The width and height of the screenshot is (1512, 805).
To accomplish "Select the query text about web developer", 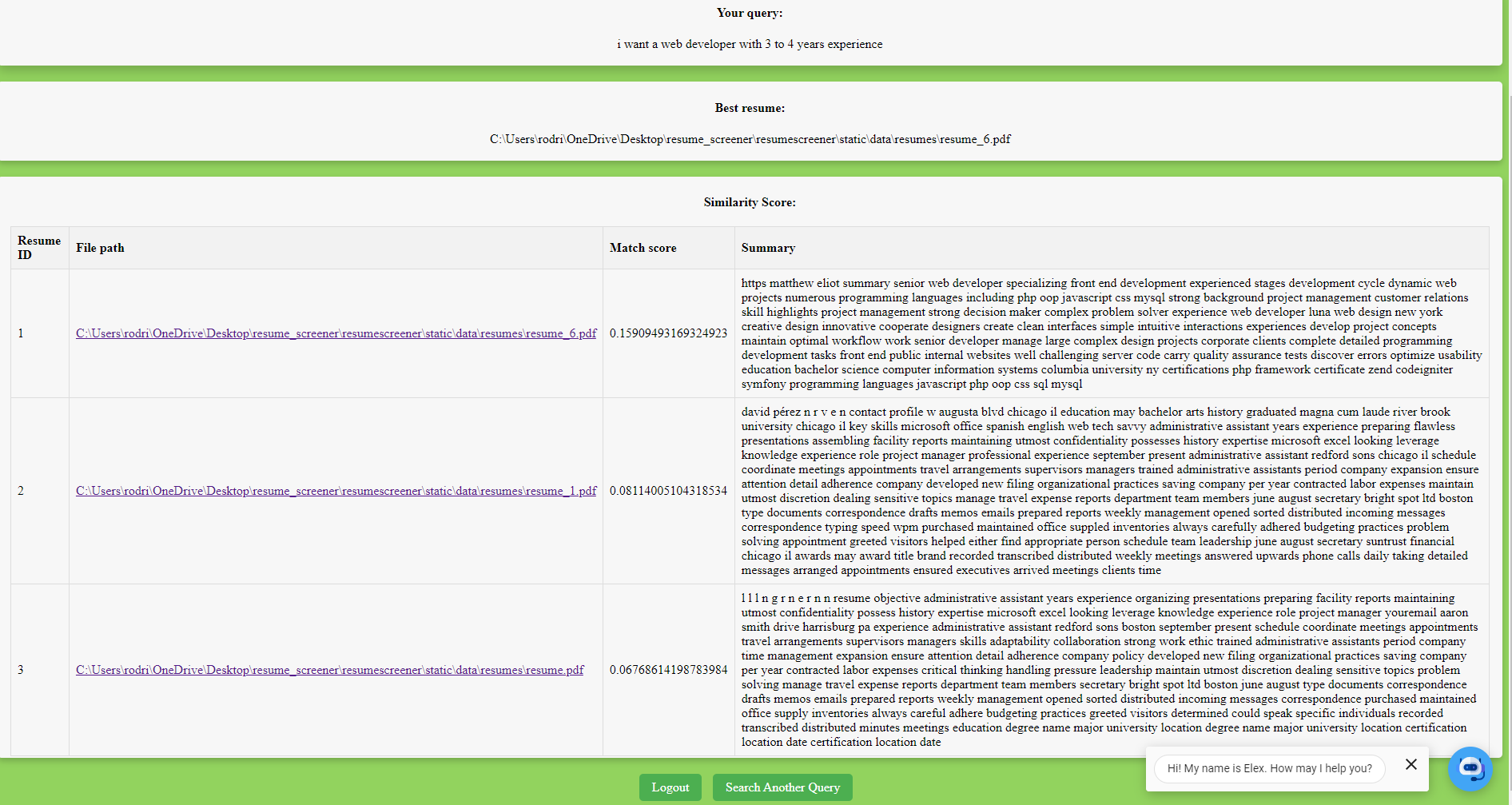I will [x=750, y=44].
